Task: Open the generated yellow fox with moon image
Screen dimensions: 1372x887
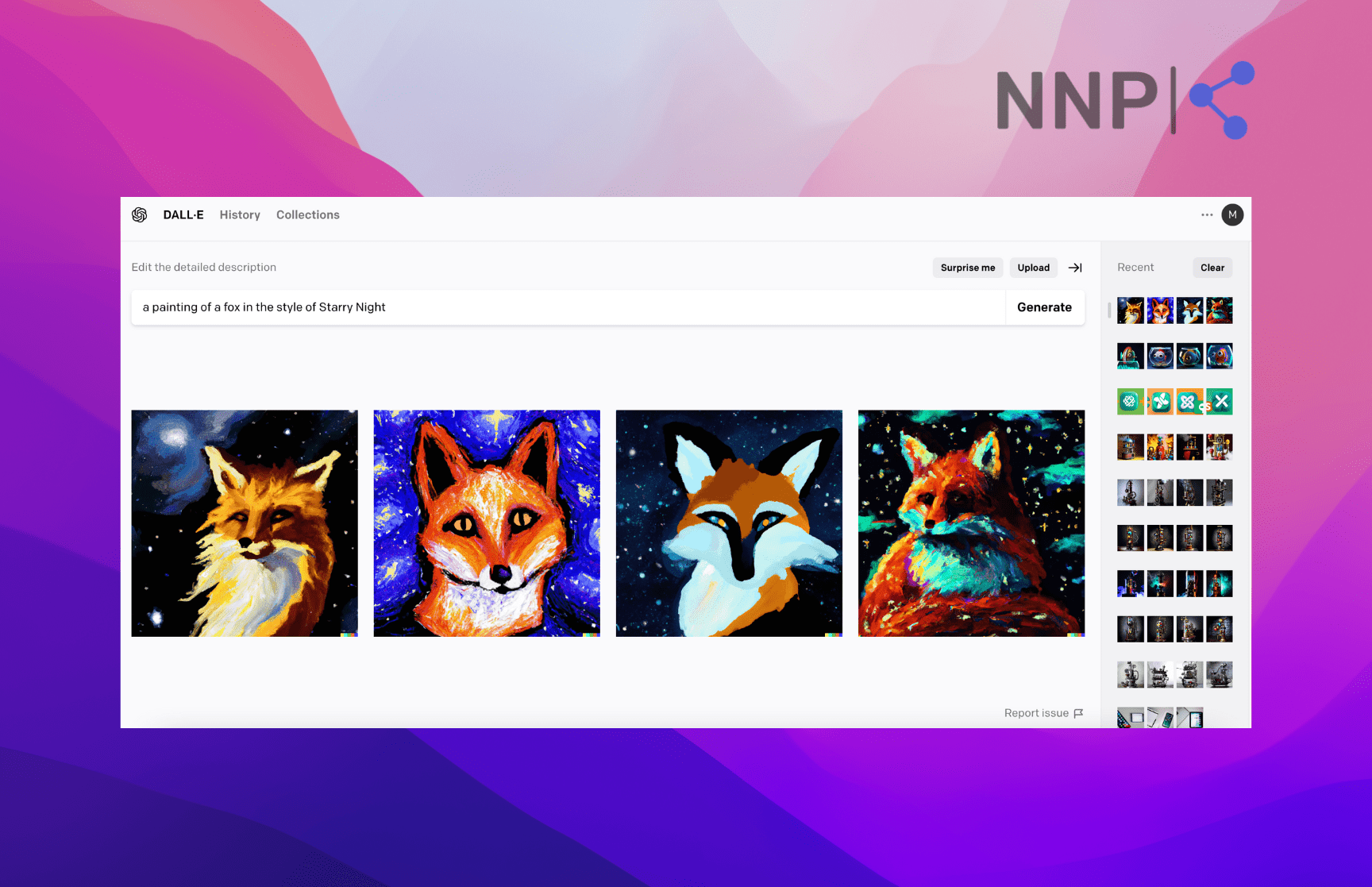Action: [245, 523]
